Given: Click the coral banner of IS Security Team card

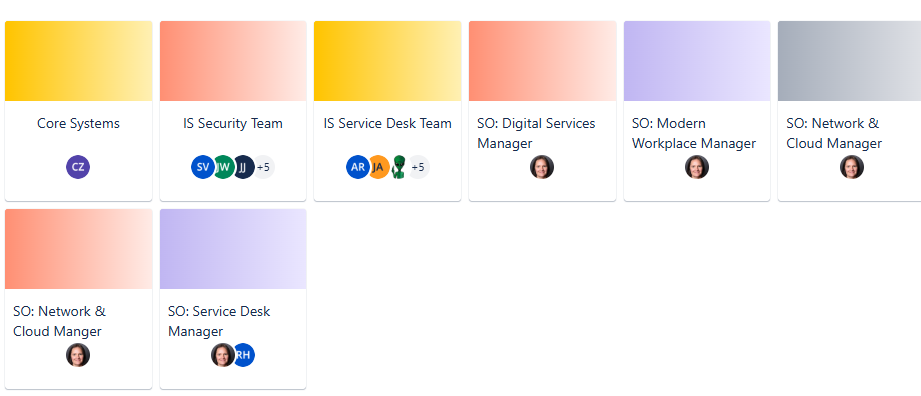Looking at the screenshot, I should pos(233,61).
